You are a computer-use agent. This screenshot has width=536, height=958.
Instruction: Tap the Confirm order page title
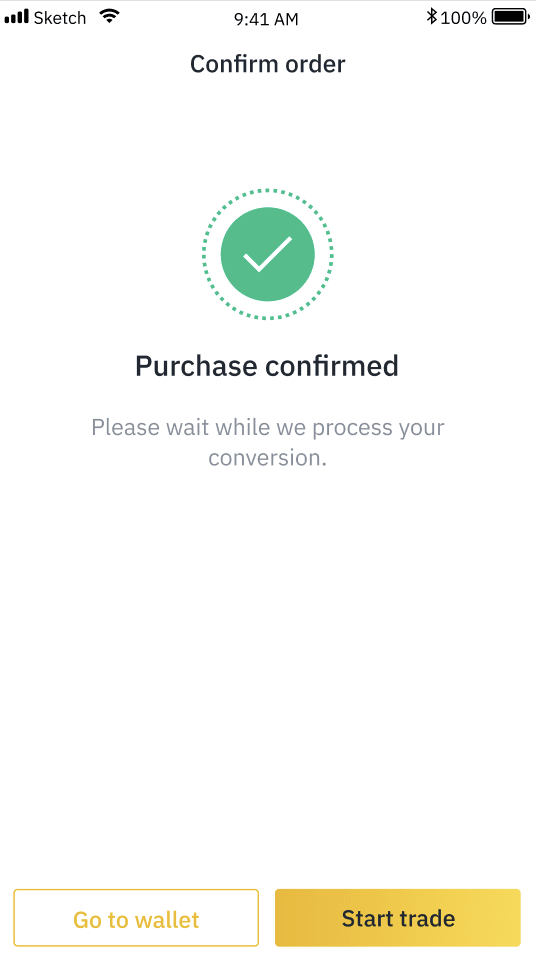(x=268, y=64)
